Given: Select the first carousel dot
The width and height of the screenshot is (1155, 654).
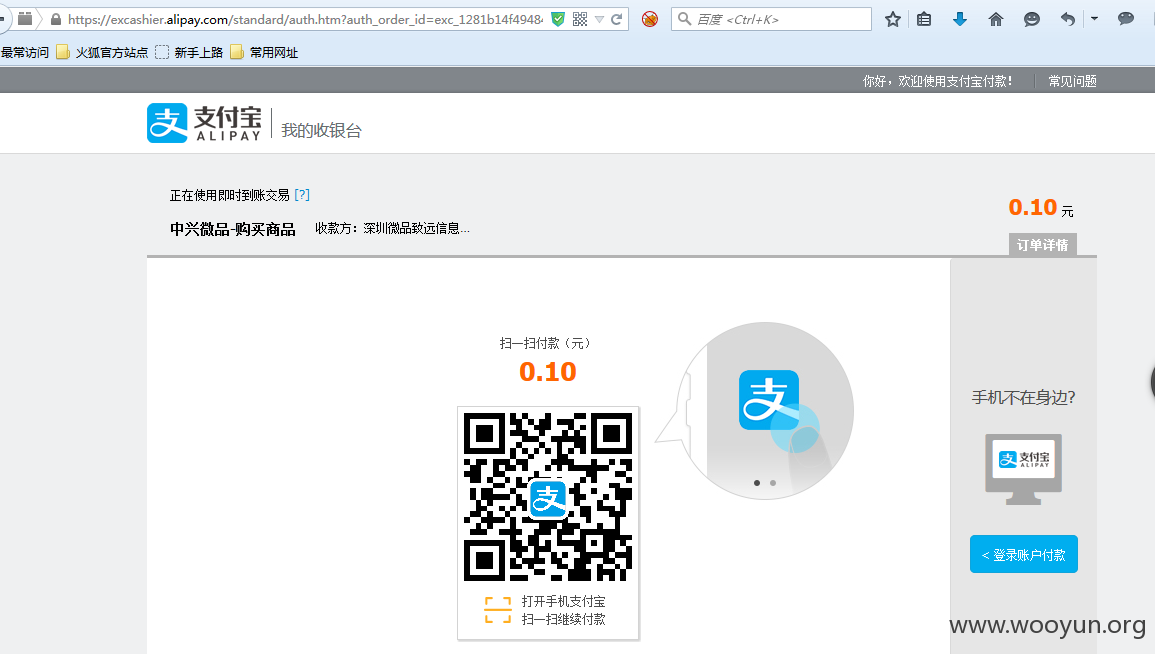Looking at the screenshot, I should click(x=756, y=483).
